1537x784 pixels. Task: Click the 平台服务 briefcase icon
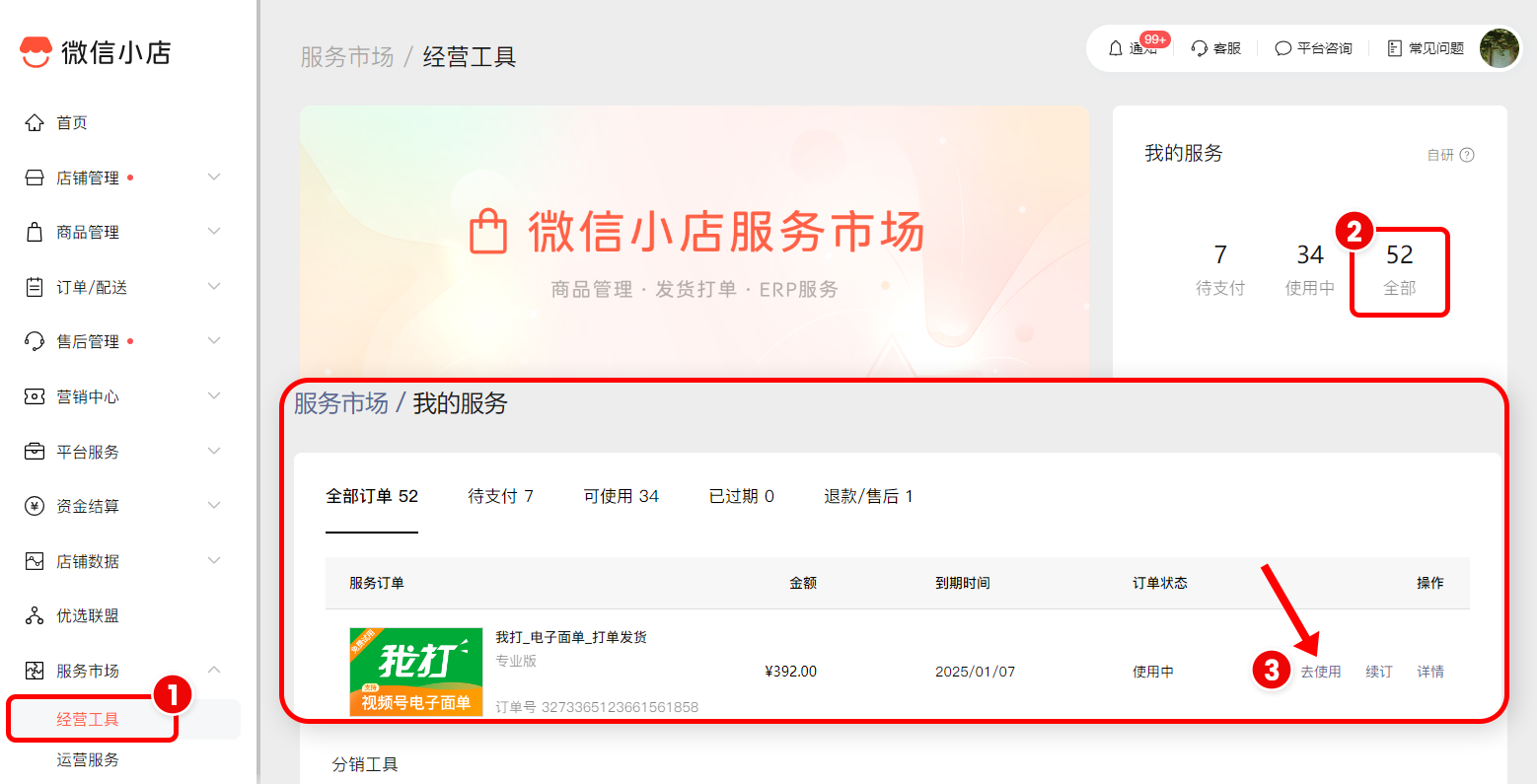pyautogui.click(x=35, y=452)
